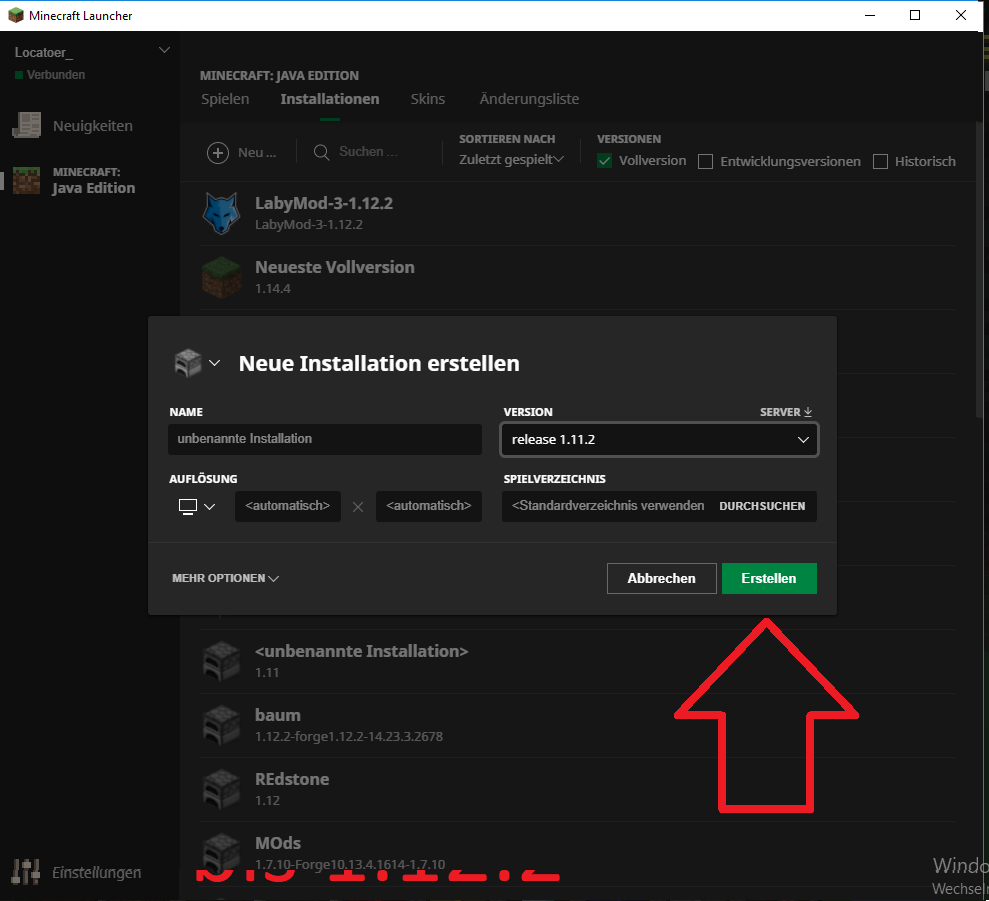This screenshot has height=901, width=989.
Task: Click DURCHSUCHEN to browse the game directory
Action: [x=762, y=506]
